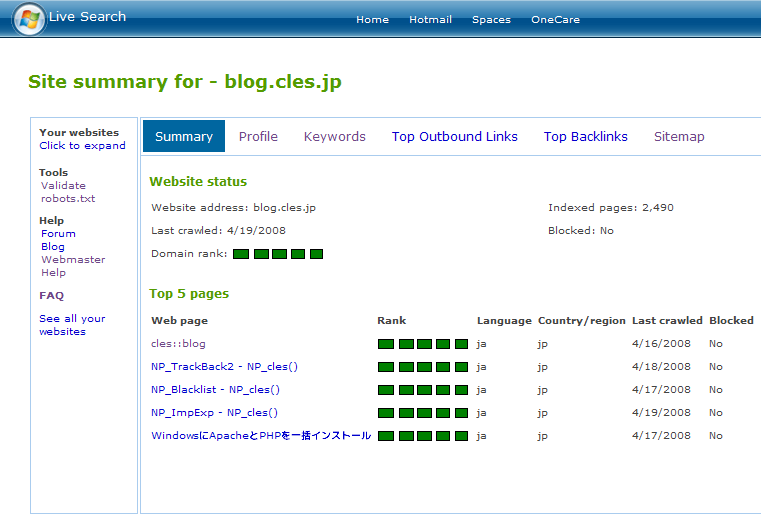
Task: Click See all your websites
Action: 72,325
